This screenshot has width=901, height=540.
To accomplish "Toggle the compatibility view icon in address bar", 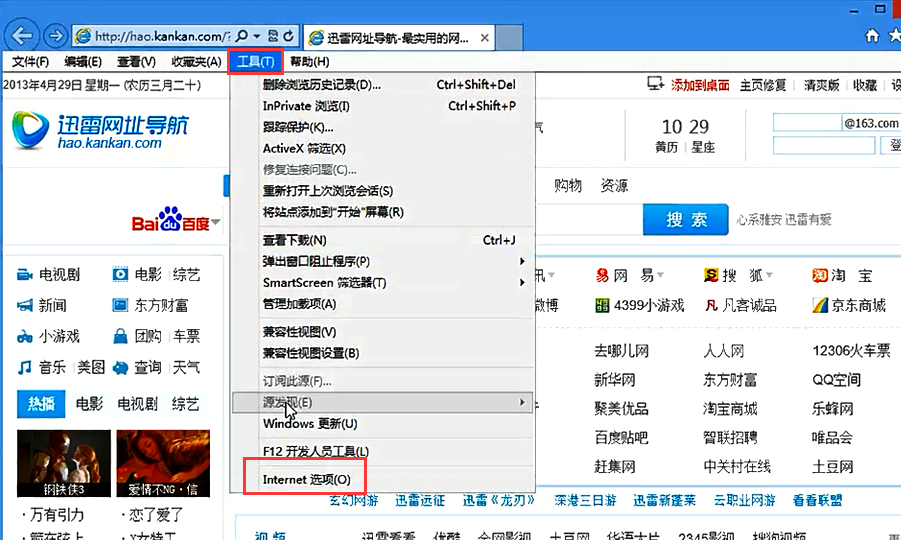I will pos(274,36).
